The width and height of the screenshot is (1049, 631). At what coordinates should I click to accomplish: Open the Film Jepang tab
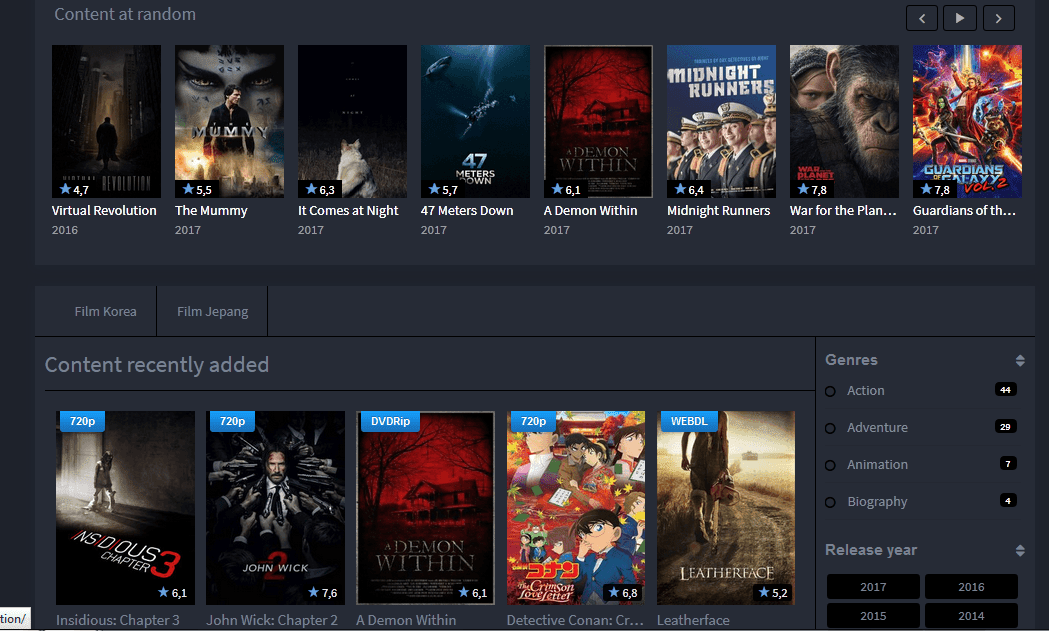click(212, 311)
